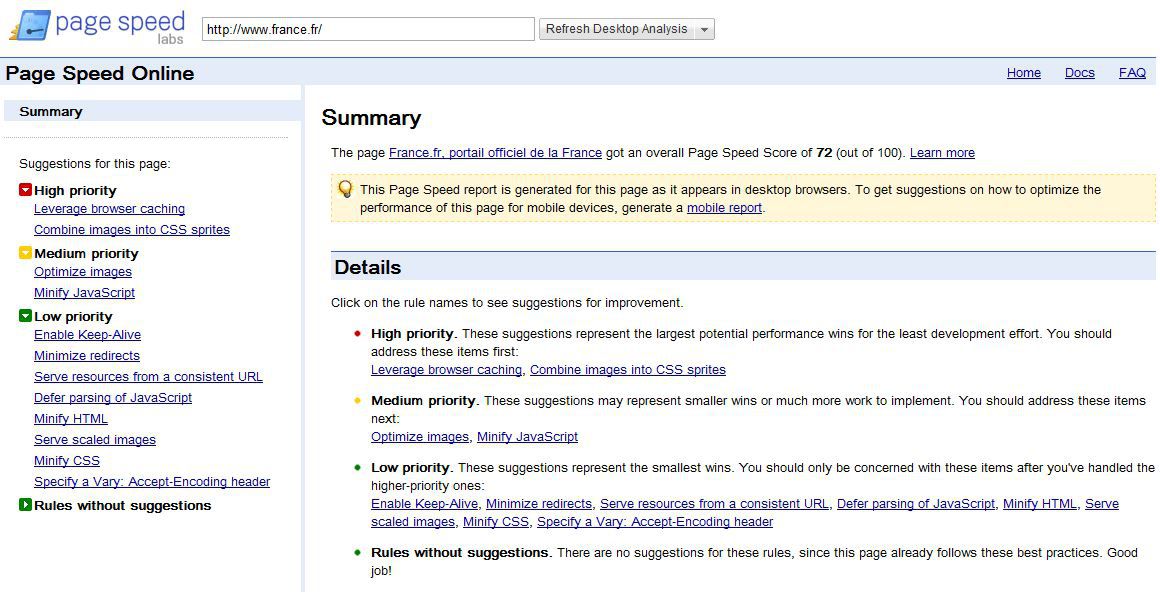
Task: Collapse the Low priority green arrow
Action: point(25,316)
